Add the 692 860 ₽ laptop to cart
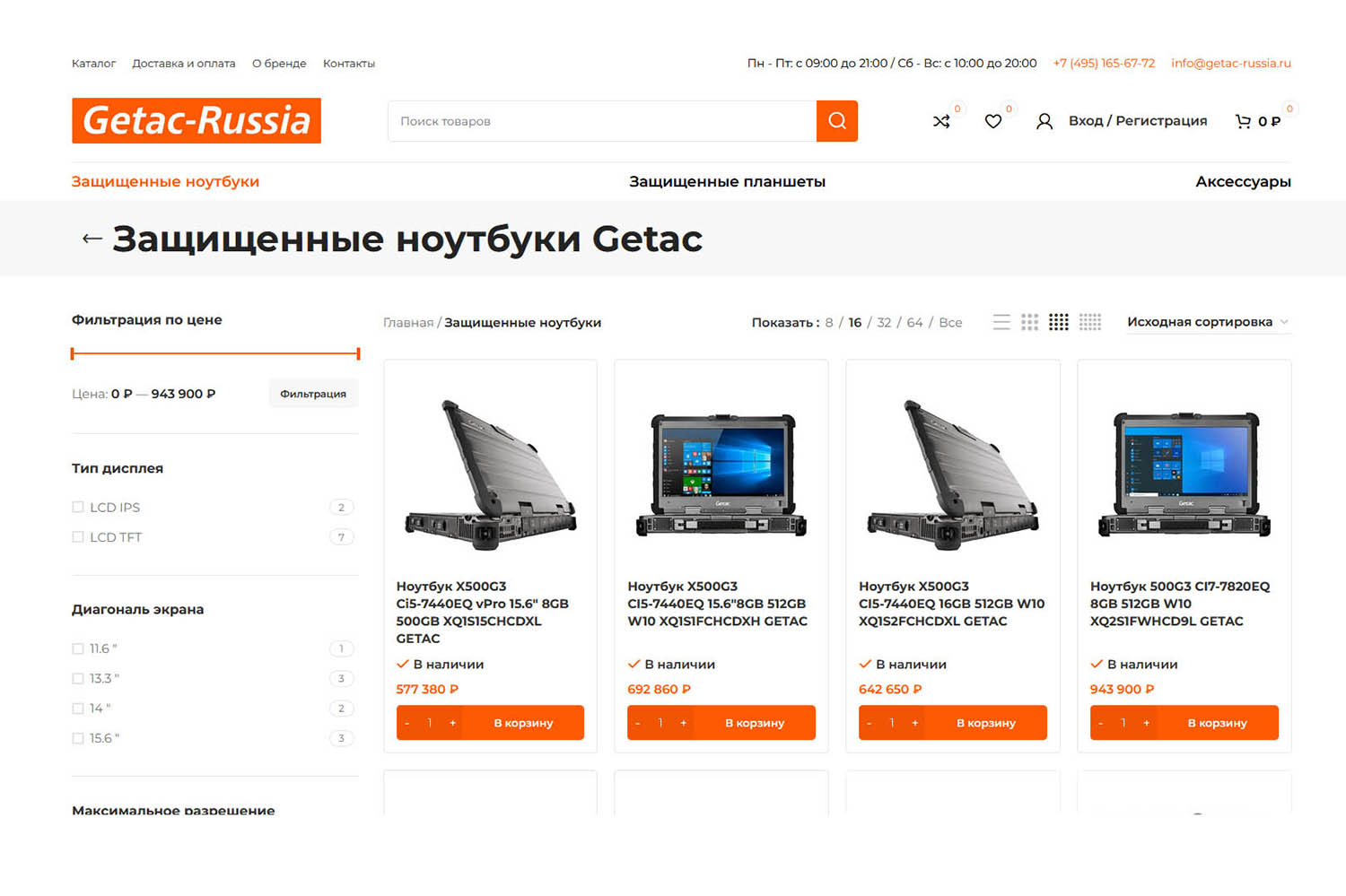1346x896 pixels. click(x=755, y=723)
